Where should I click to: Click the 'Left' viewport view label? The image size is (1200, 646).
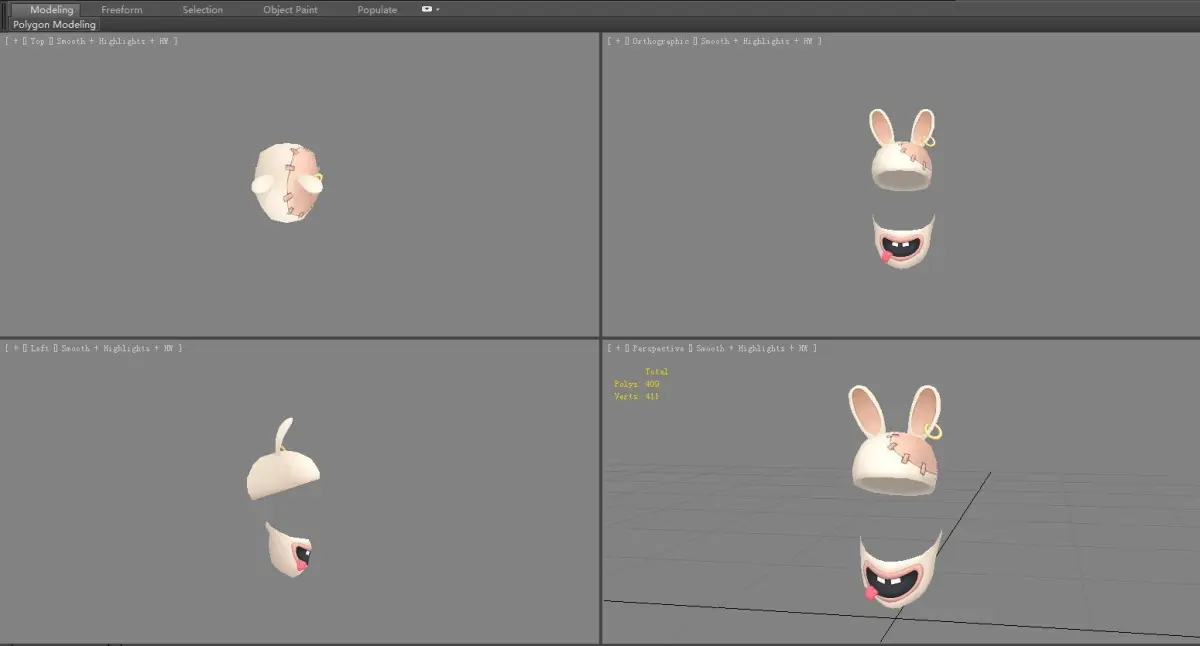(x=40, y=348)
